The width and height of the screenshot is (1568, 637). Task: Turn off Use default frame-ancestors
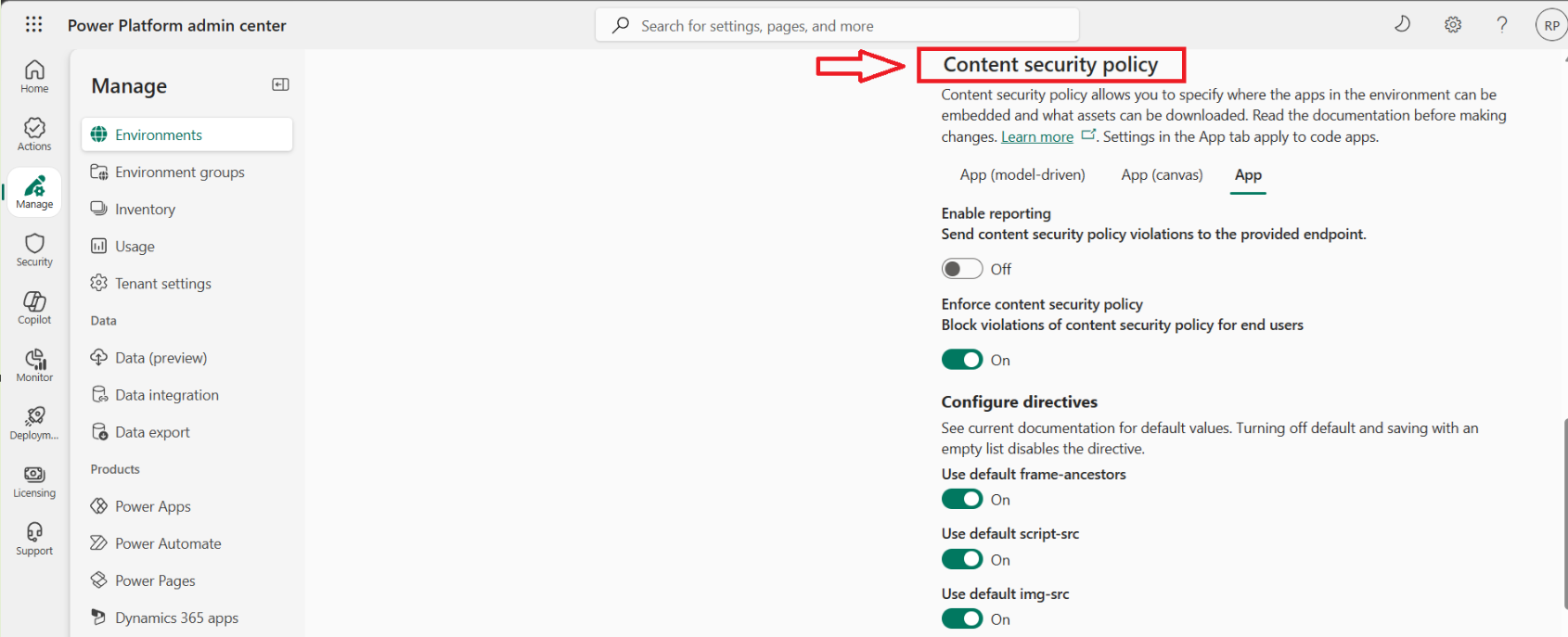[x=962, y=499]
